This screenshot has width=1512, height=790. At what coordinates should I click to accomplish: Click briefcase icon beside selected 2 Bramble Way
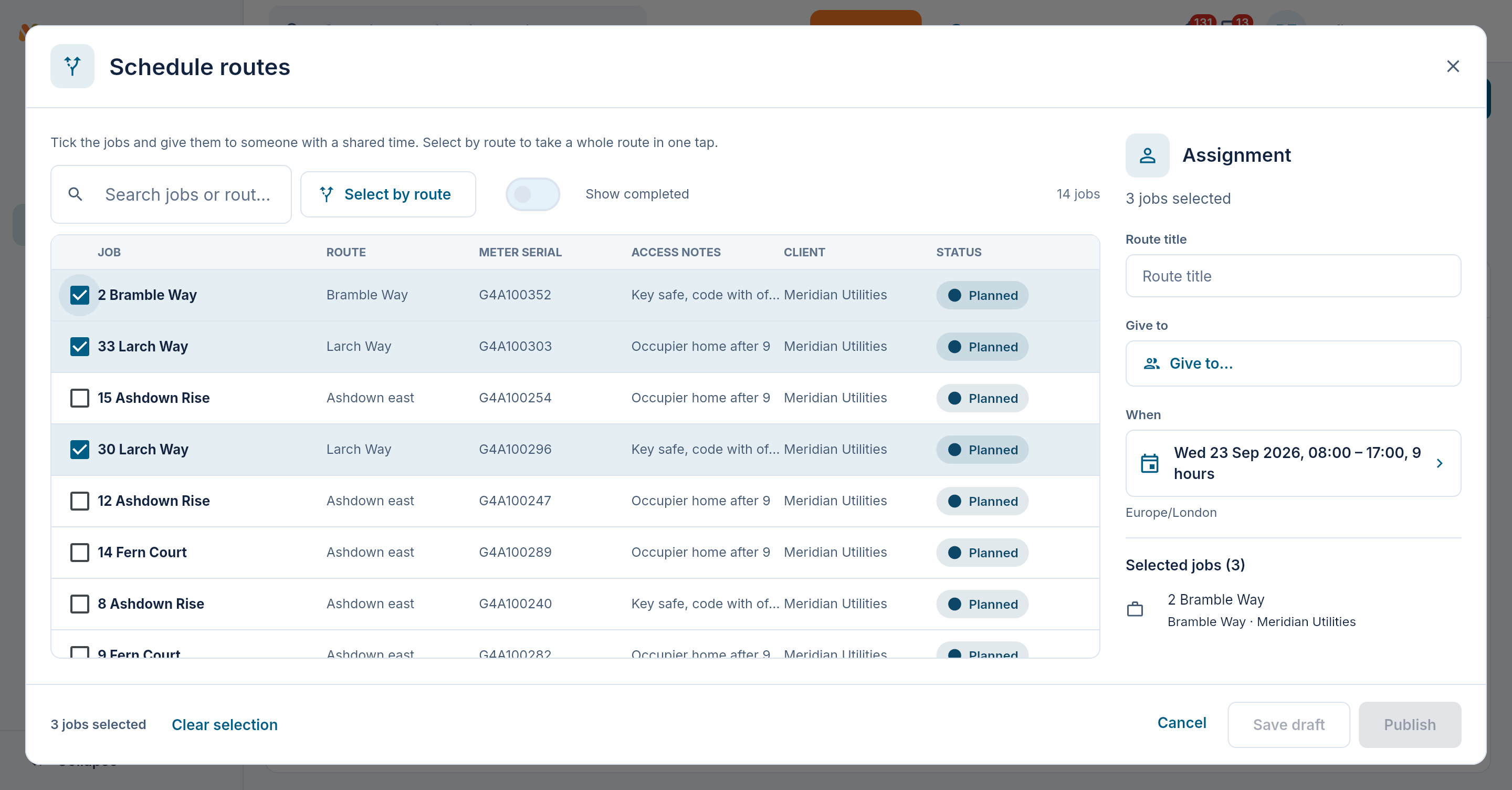pyautogui.click(x=1135, y=609)
